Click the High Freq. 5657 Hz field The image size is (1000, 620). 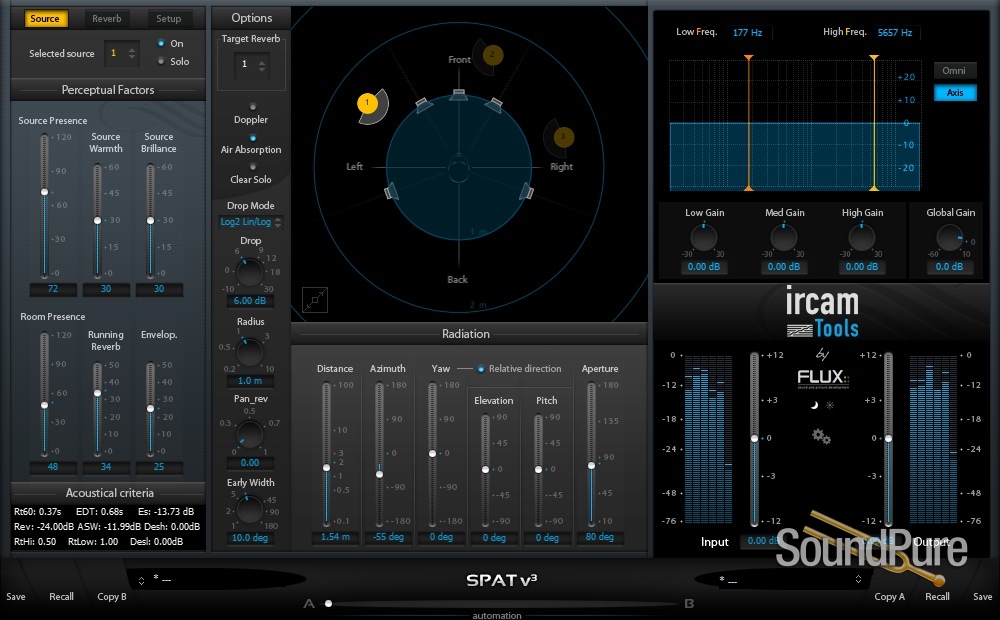click(x=895, y=33)
